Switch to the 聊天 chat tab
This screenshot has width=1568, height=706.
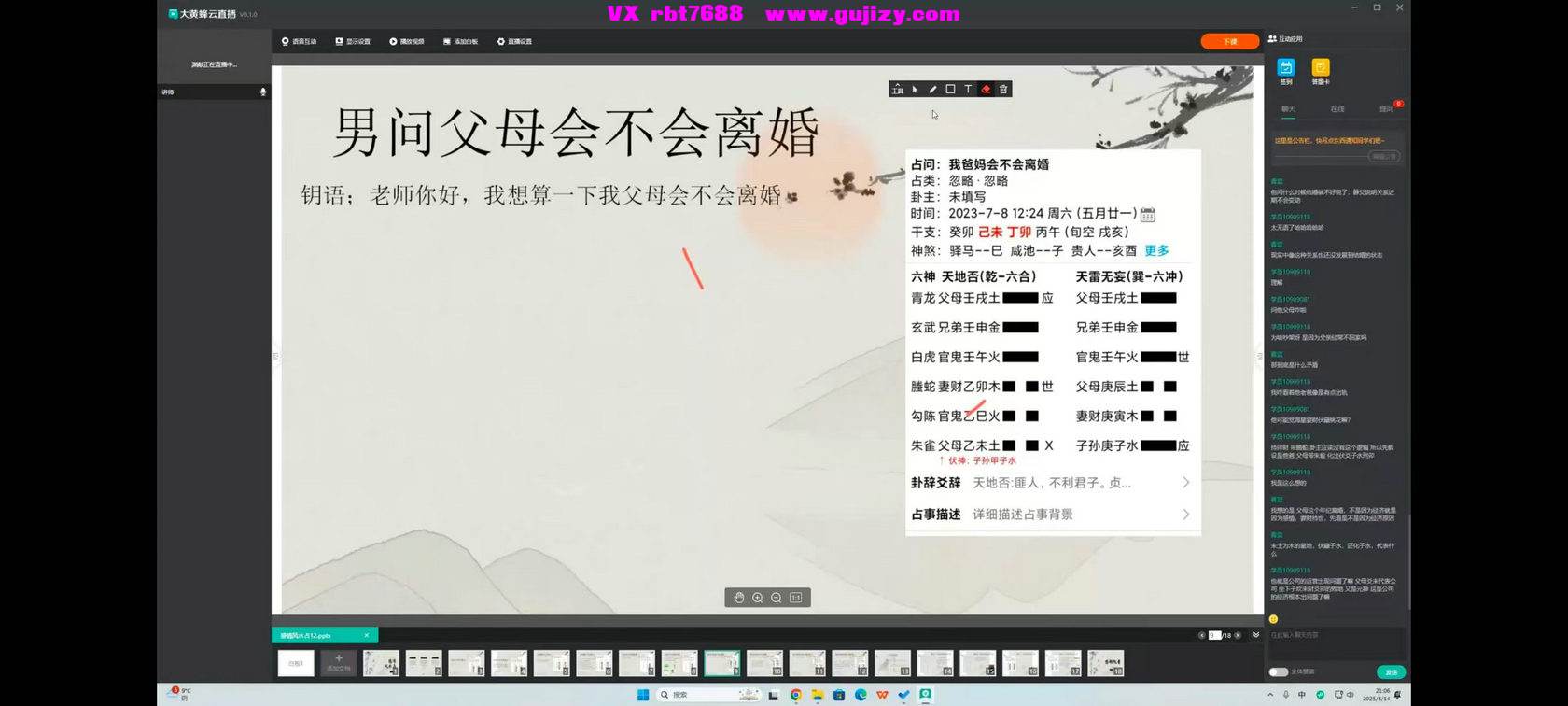click(1288, 109)
